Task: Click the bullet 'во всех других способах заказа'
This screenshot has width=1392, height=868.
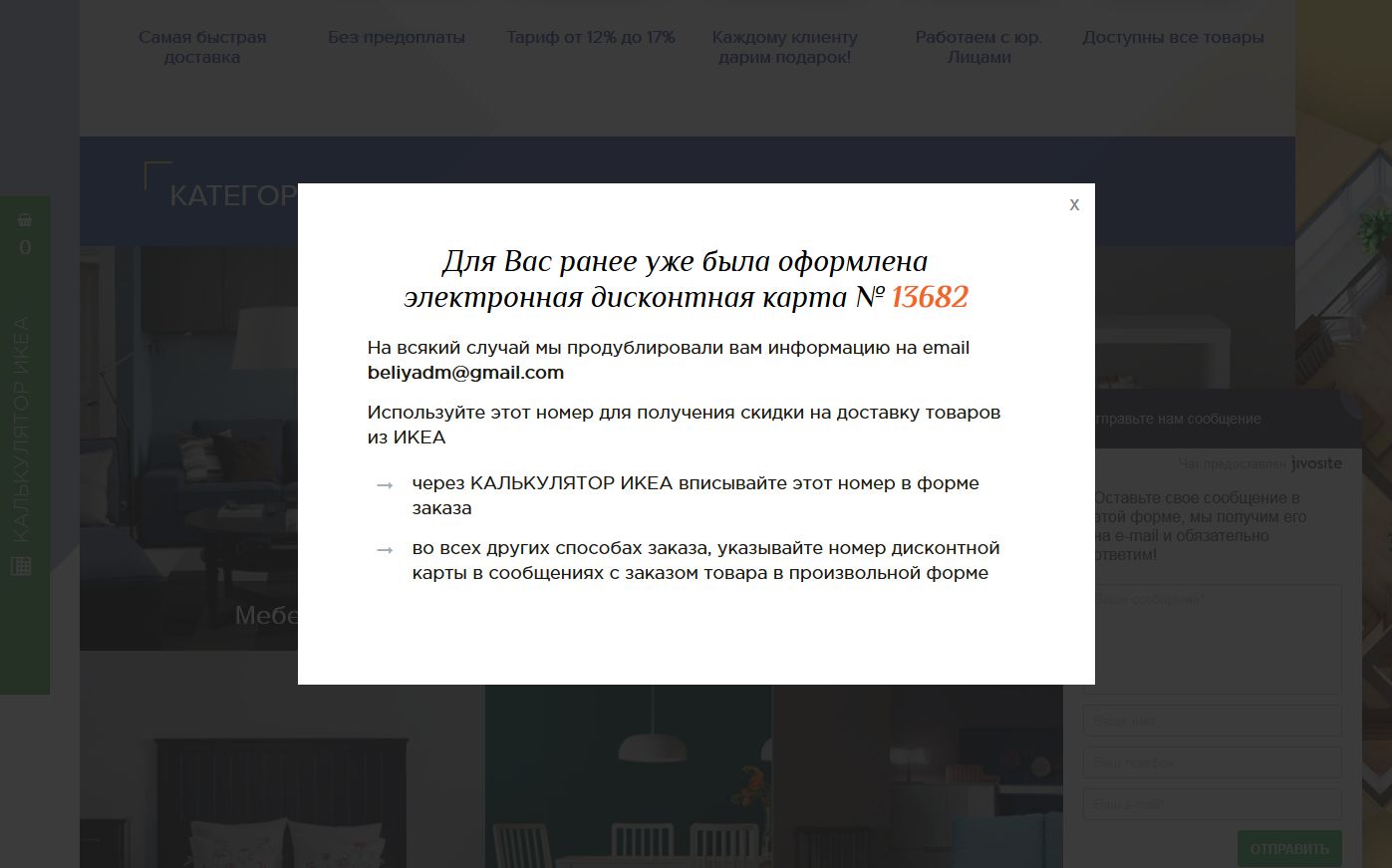Action: pyautogui.click(x=705, y=560)
